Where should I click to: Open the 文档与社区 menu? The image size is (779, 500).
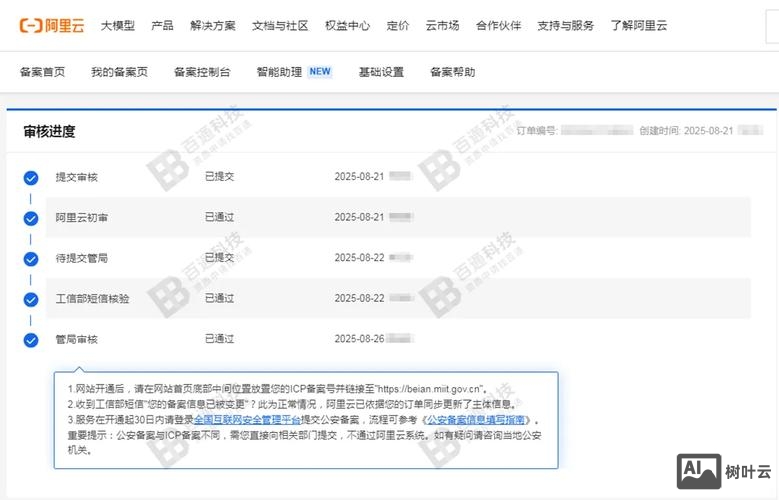[x=280, y=25]
